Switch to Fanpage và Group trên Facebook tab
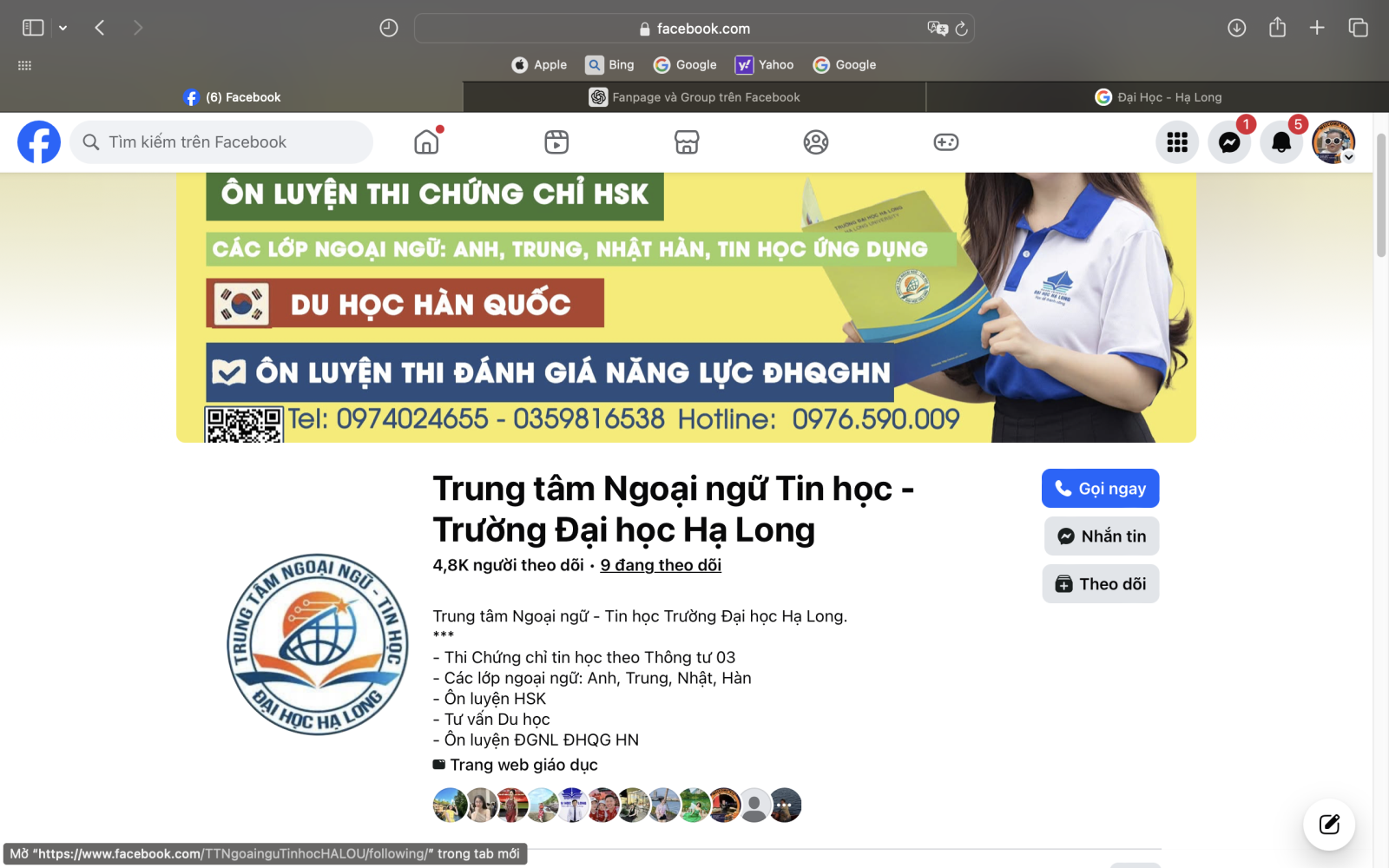This screenshot has width=1389, height=868. pos(694,97)
